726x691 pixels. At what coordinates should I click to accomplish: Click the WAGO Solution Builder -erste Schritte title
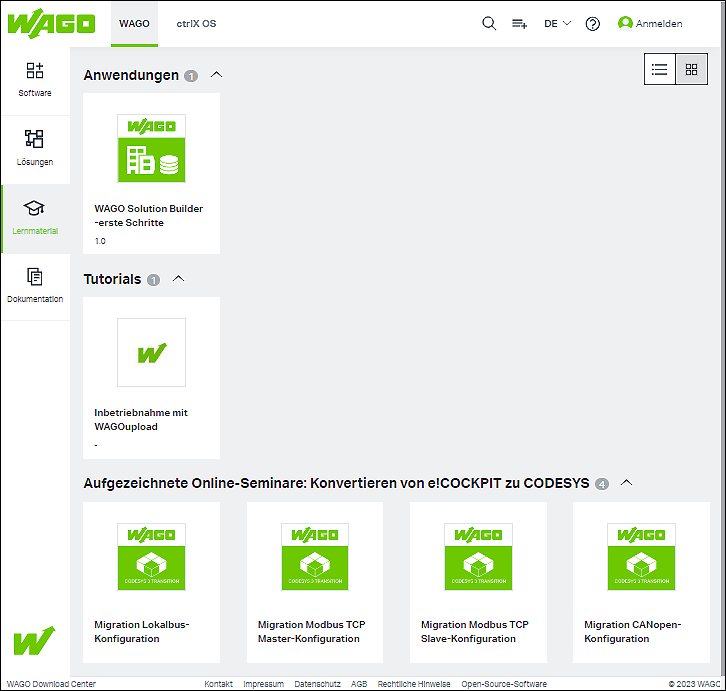click(149, 216)
